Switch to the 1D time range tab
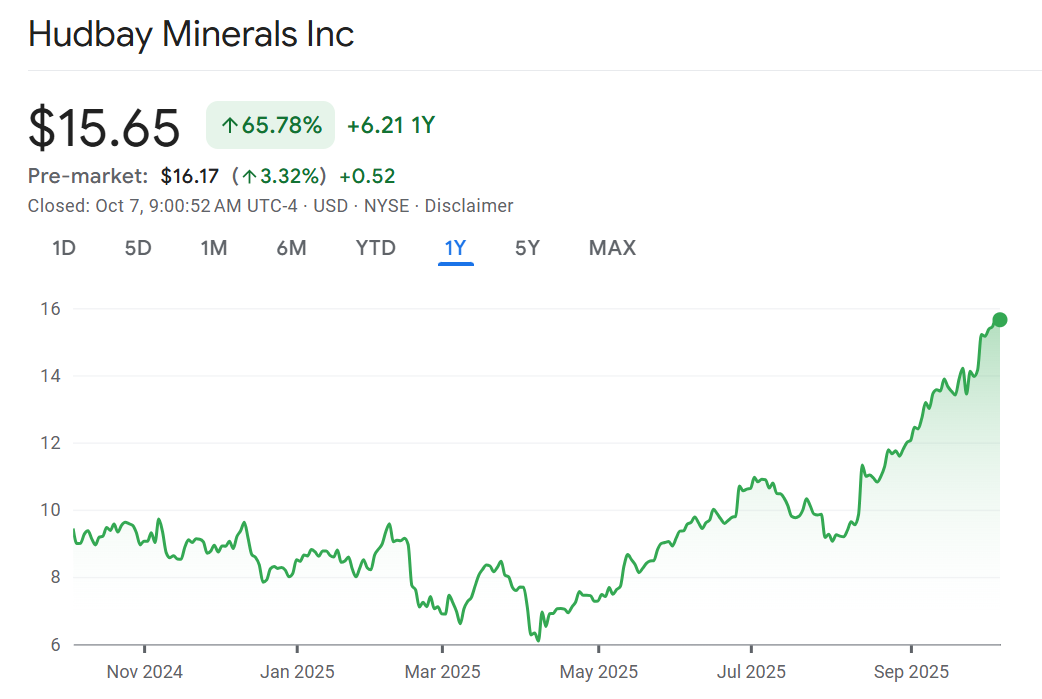This screenshot has height=699, width=1042. tap(64, 248)
